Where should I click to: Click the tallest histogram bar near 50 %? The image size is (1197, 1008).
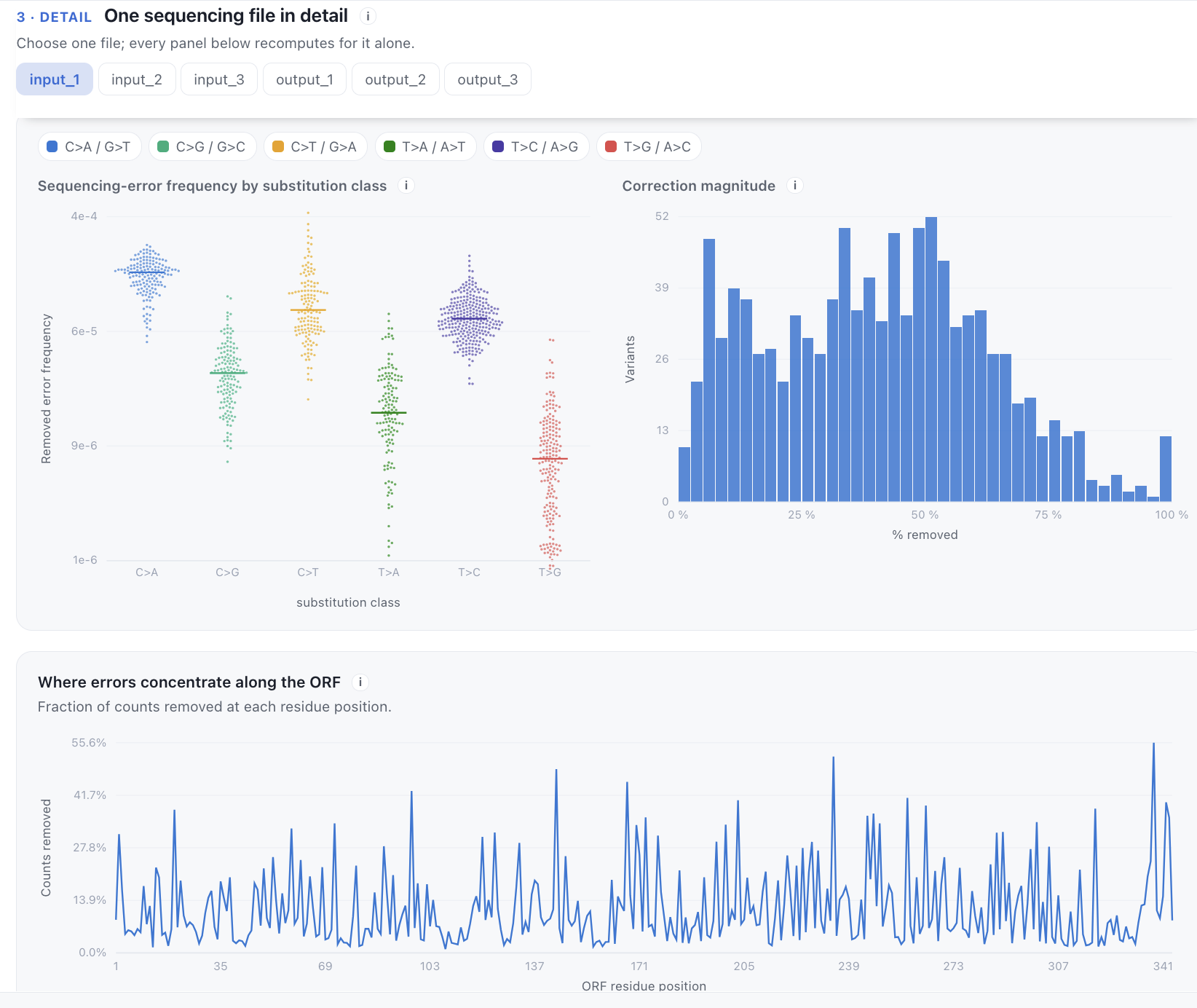click(x=931, y=359)
